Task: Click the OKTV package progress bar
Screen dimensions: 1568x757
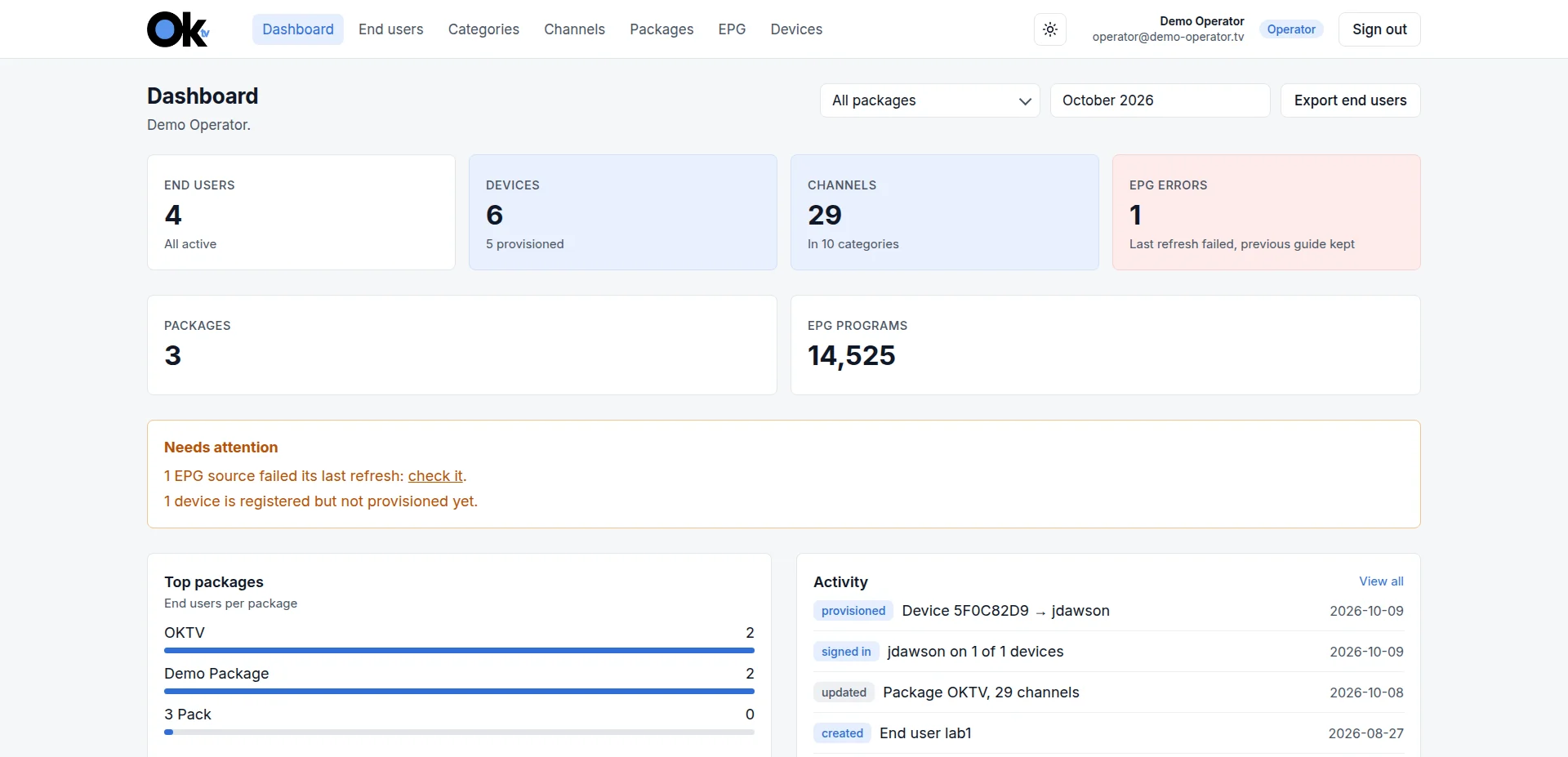Action: tap(459, 651)
